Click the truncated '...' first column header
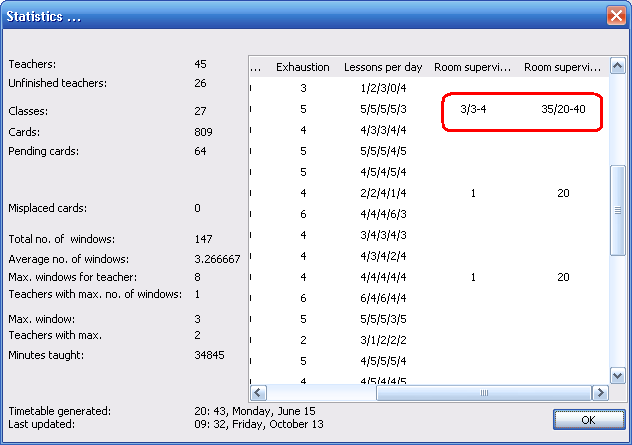The image size is (632, 445). (256, 67)
